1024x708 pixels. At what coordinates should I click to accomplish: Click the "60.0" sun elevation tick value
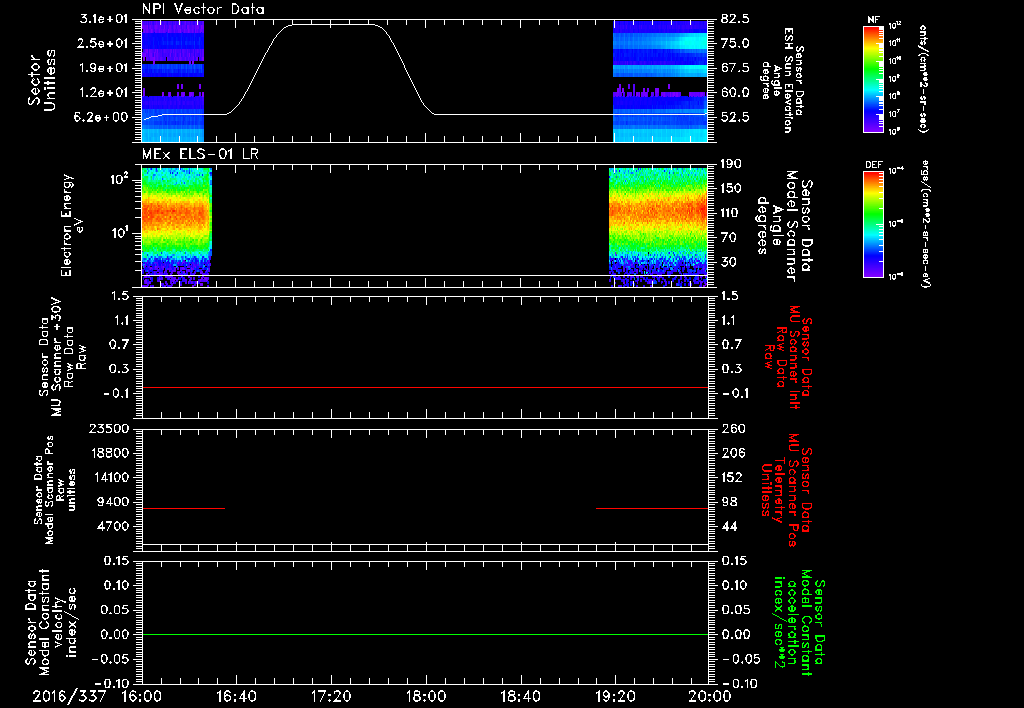[x=735, y=93]
